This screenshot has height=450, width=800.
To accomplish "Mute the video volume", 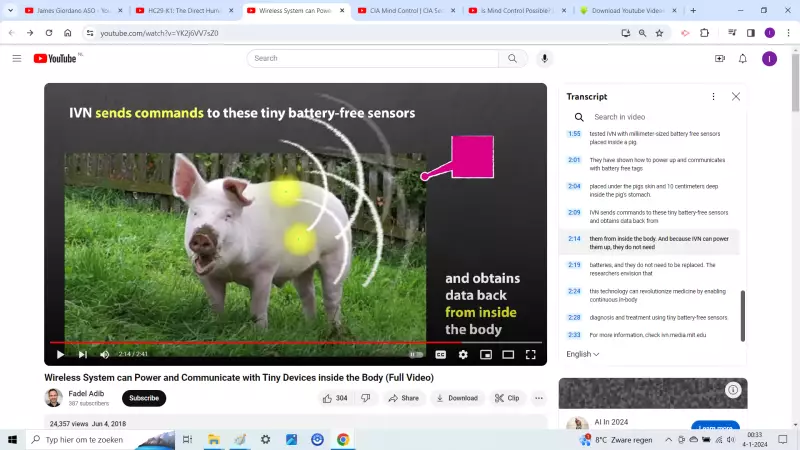I will click(105, 354).
